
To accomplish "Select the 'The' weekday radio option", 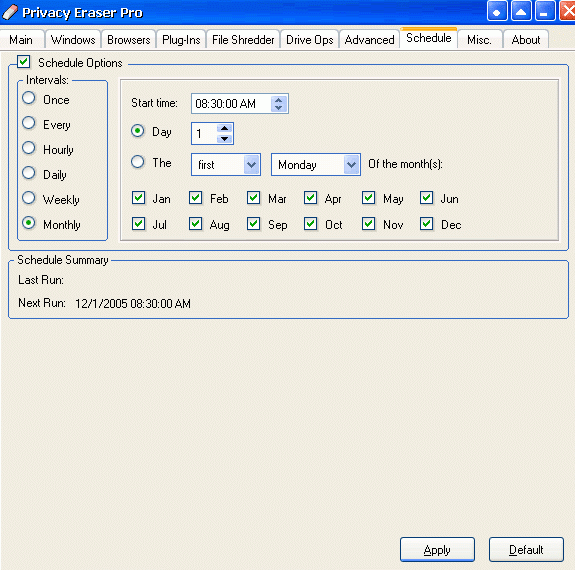I will pyautogui.click(x=138, y=161).
